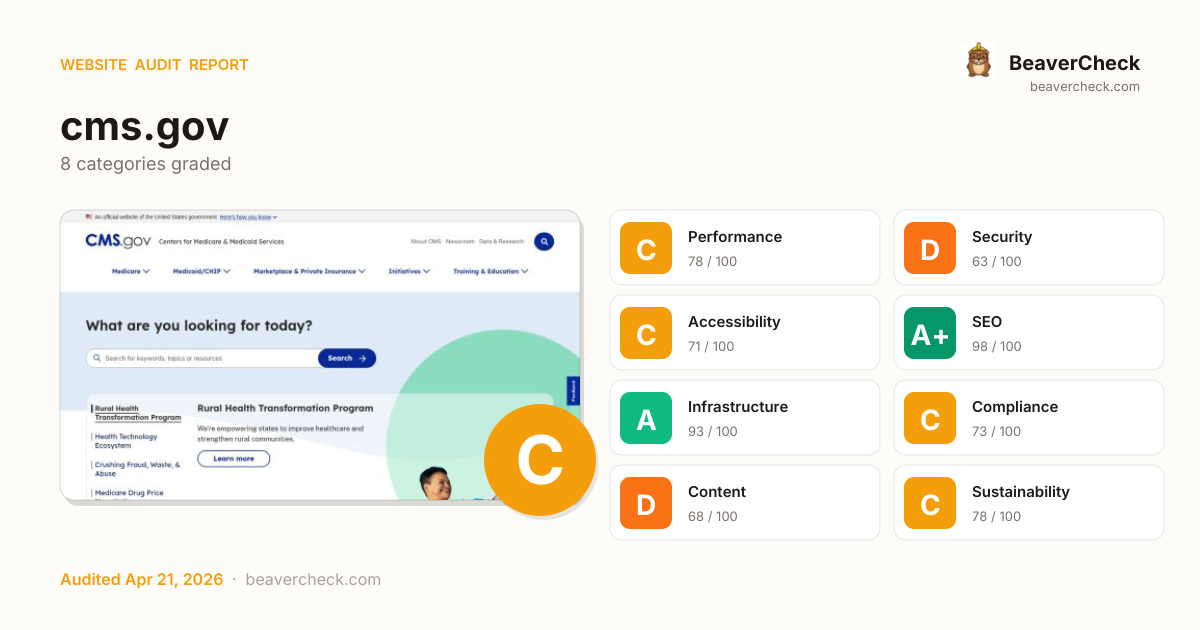Screen dimensions: 1200x630
Task: Open the Rural Health Transformation Program link
Action: click(138, 413)
